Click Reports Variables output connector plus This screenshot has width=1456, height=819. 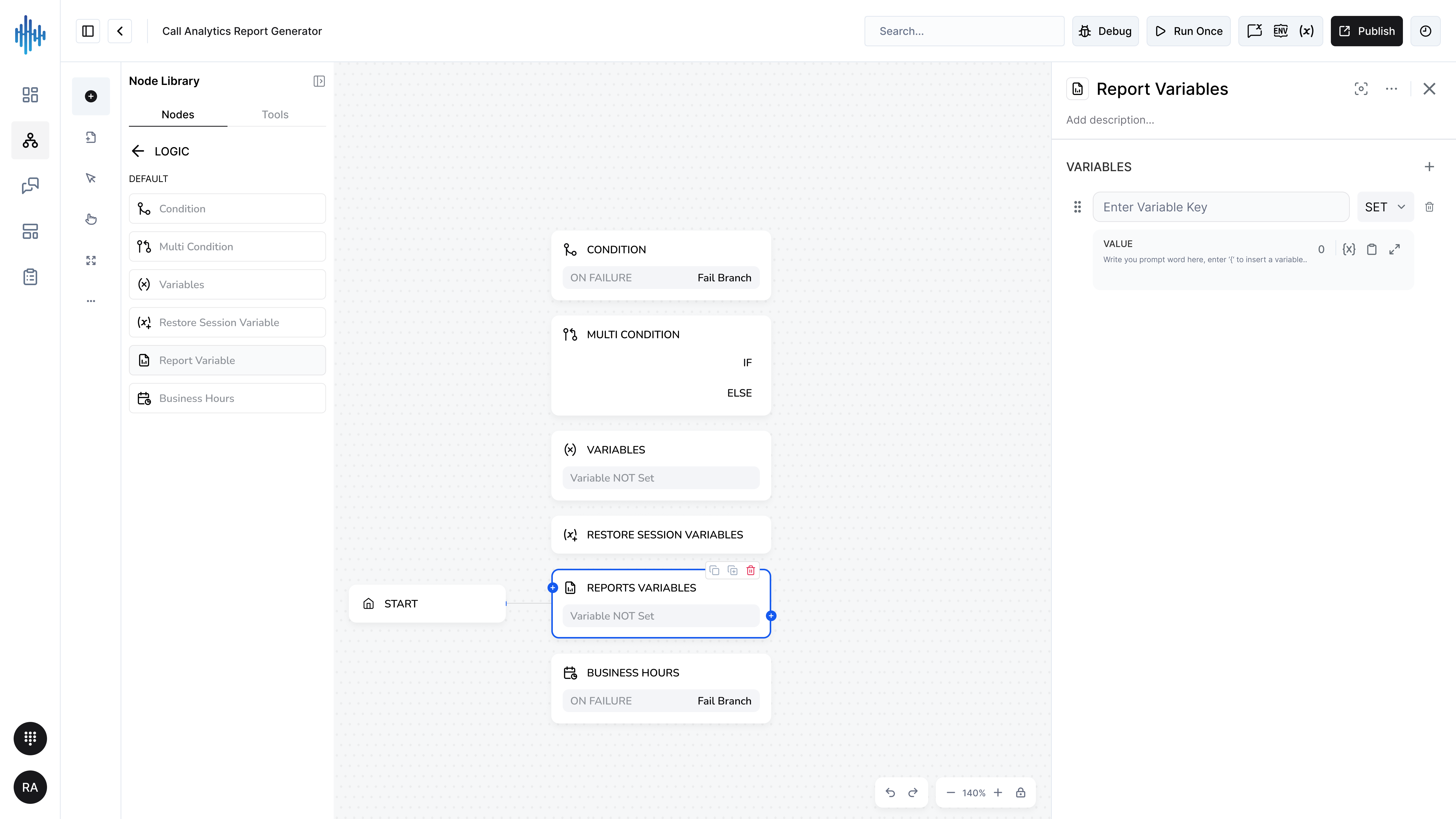(771, 616)
